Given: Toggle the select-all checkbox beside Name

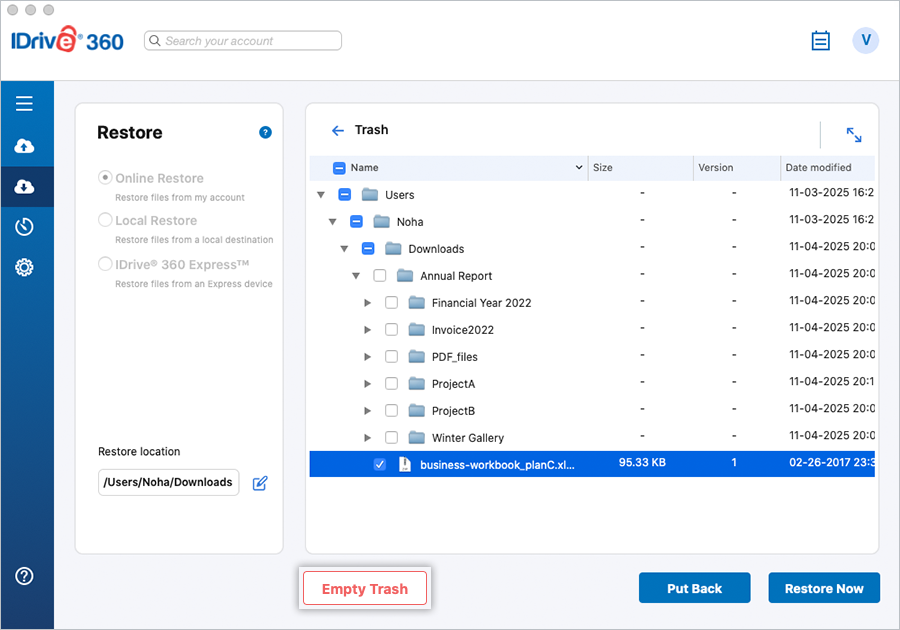Looking at the screenshot, I should [x=339, y=168].
